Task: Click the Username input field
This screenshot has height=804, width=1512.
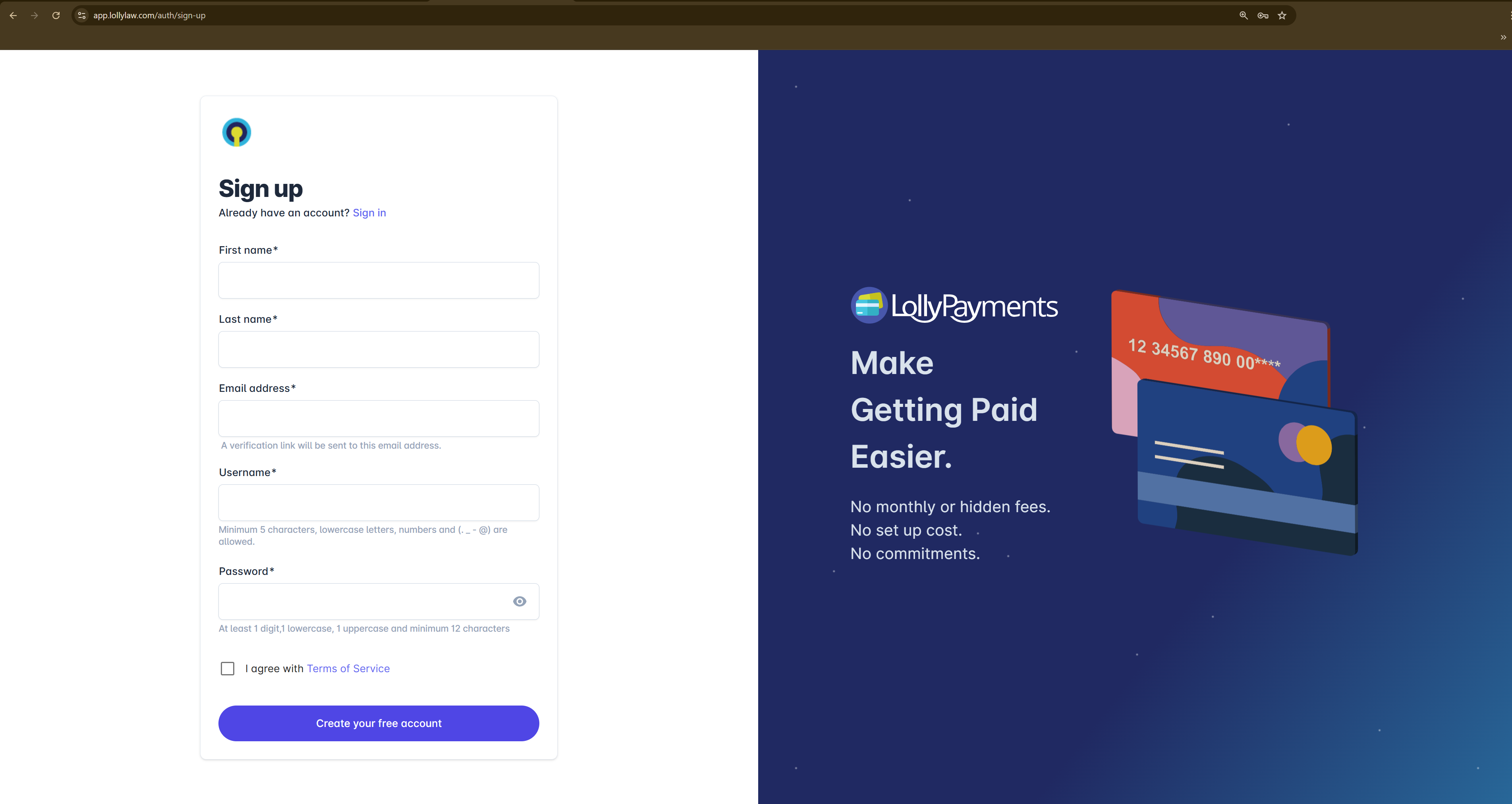Action: tap(378, 502)
